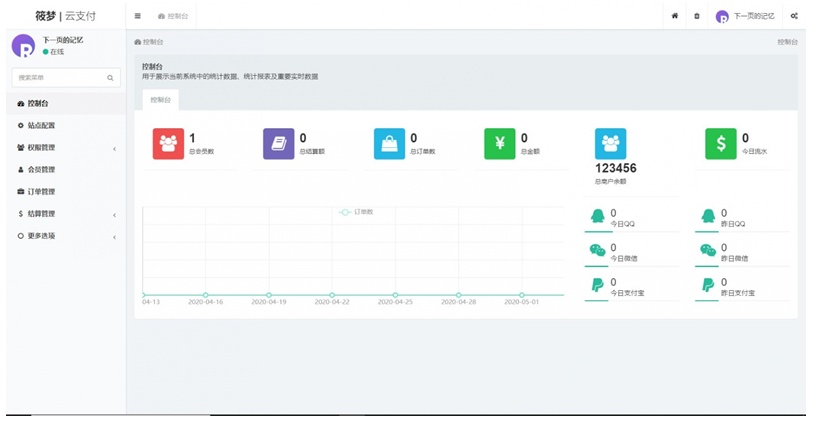
Task: Click the trash icon in top bar
Action: pyautogui.click(x=697, y=16)
